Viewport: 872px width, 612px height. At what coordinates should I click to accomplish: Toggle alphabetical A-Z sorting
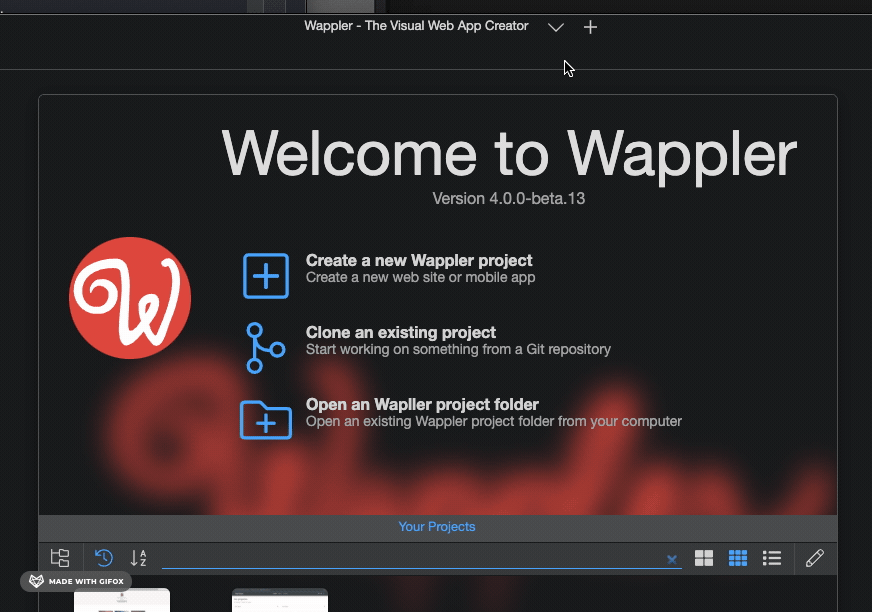pyautogui.click(x=139, y=558)
